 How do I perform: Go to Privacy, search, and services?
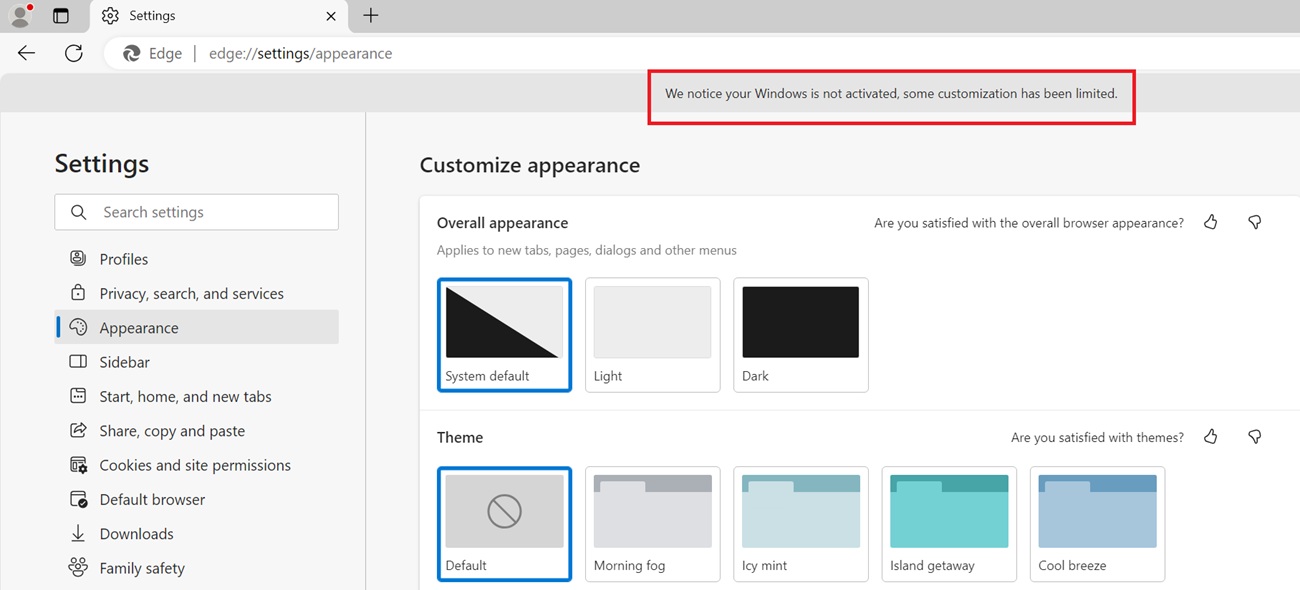(191, 293)
